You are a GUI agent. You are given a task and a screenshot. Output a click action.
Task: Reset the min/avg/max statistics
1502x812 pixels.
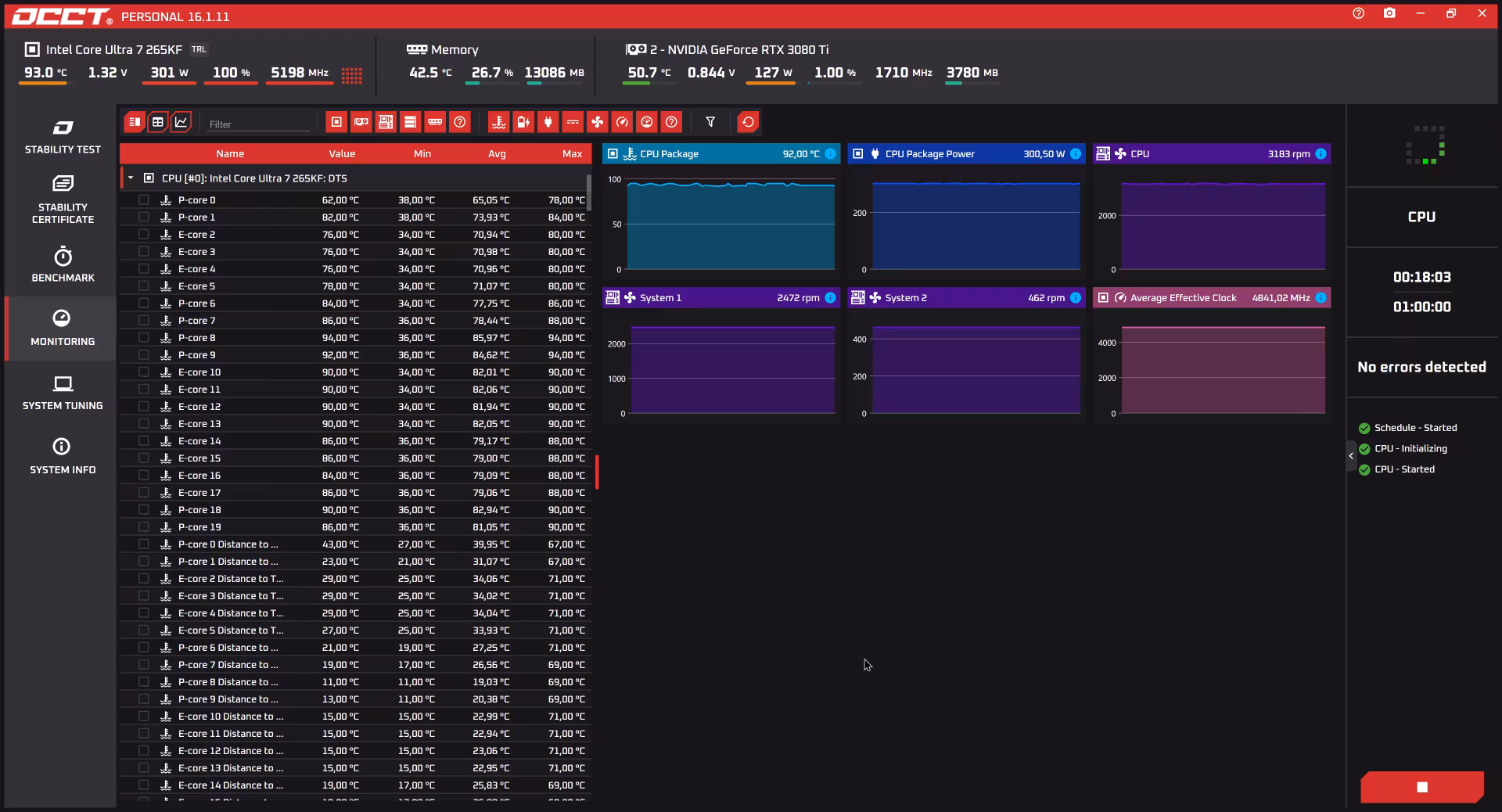pos(748,122)
